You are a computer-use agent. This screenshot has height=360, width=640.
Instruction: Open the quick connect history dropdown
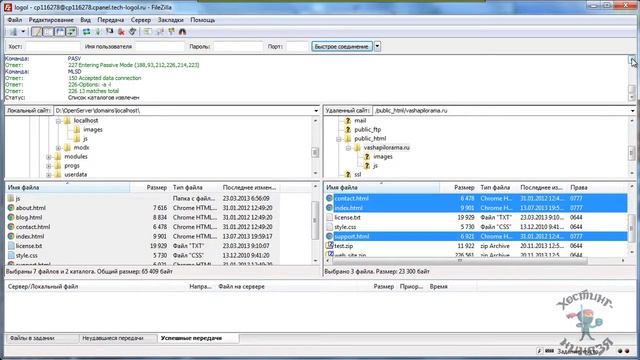pyautogui.click(x=378, y=46)
